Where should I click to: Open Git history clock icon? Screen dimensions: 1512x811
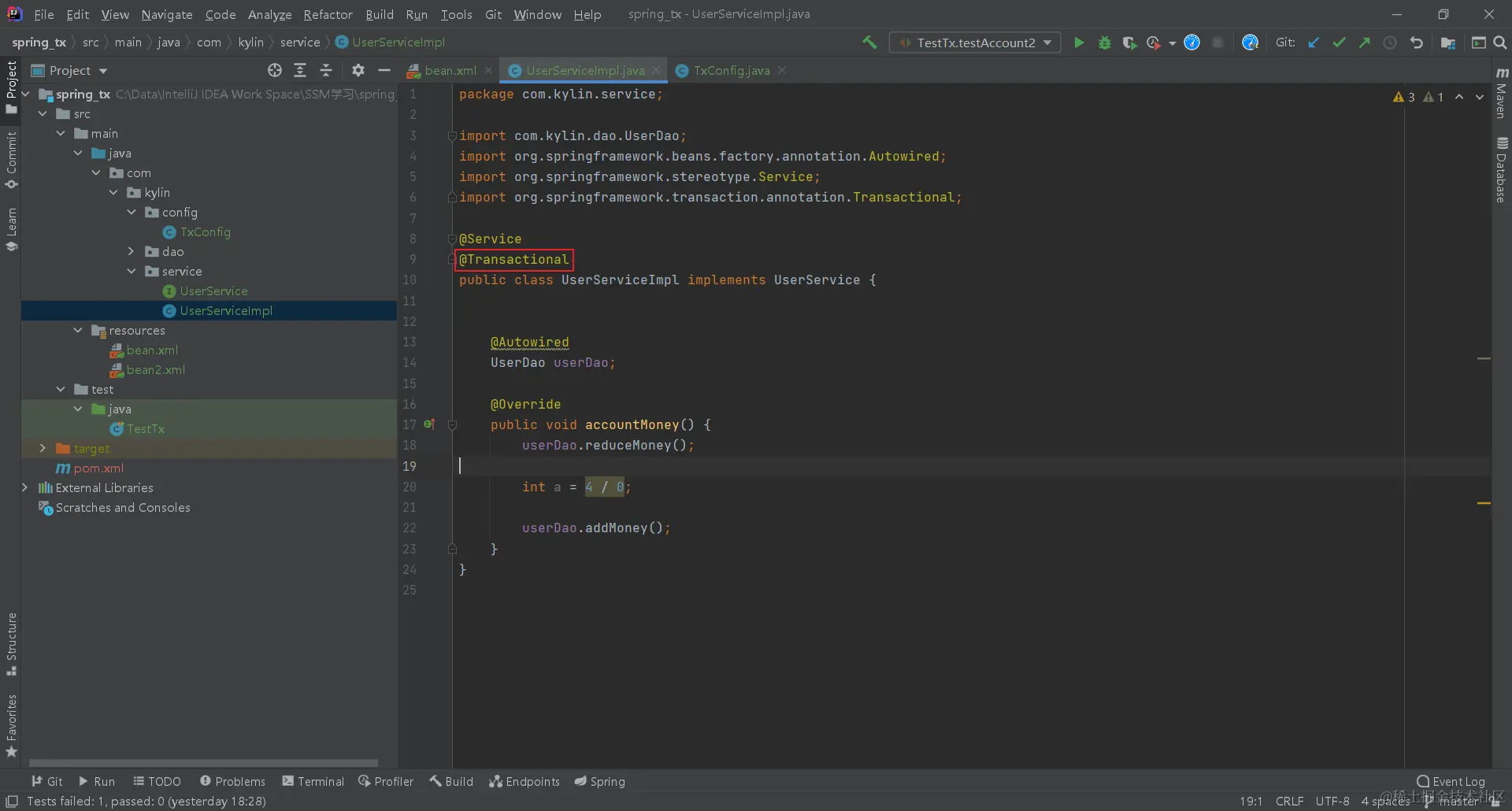pyautogui.click(x=1390, y=43)
